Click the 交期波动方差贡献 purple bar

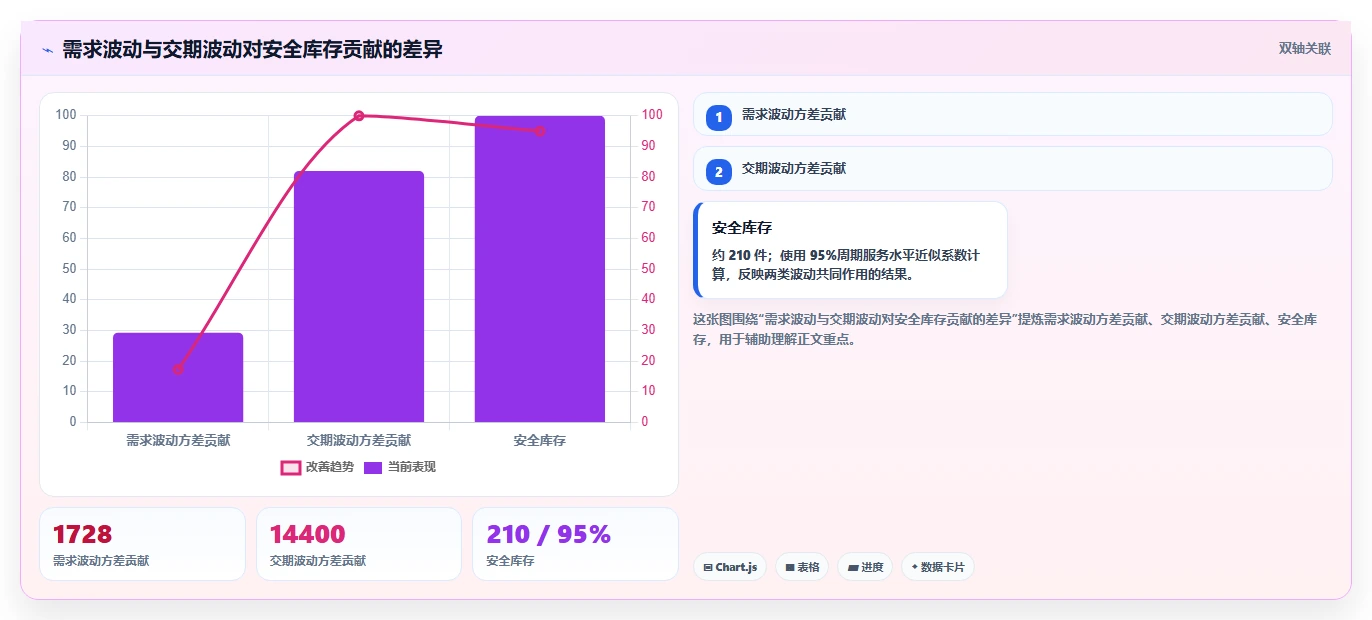click(359, 296)
